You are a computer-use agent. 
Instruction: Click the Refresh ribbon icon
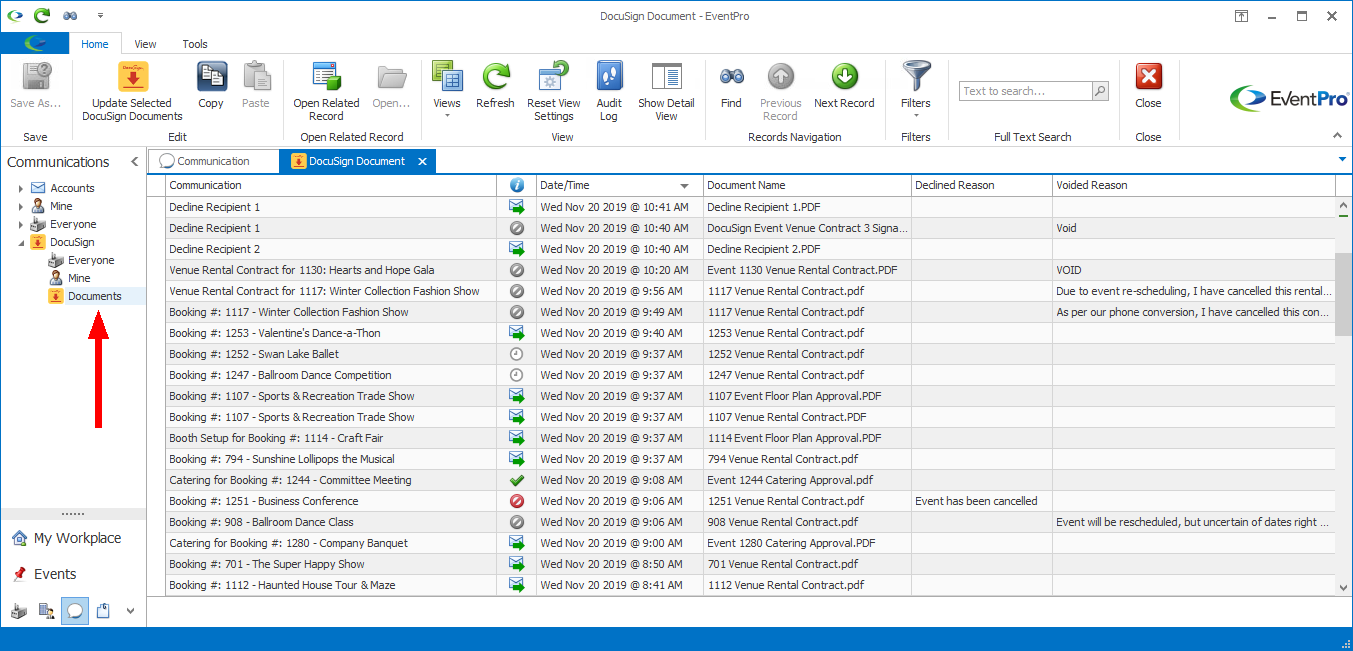pos(495,78)
